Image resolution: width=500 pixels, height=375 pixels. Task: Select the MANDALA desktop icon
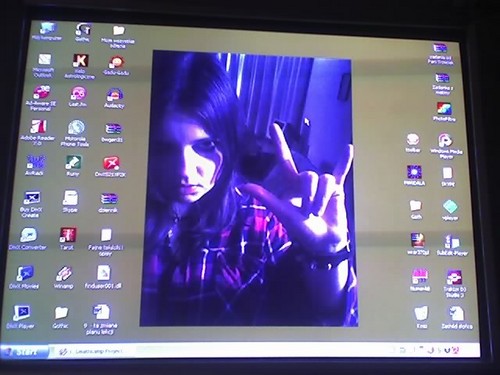click(414, 175)
